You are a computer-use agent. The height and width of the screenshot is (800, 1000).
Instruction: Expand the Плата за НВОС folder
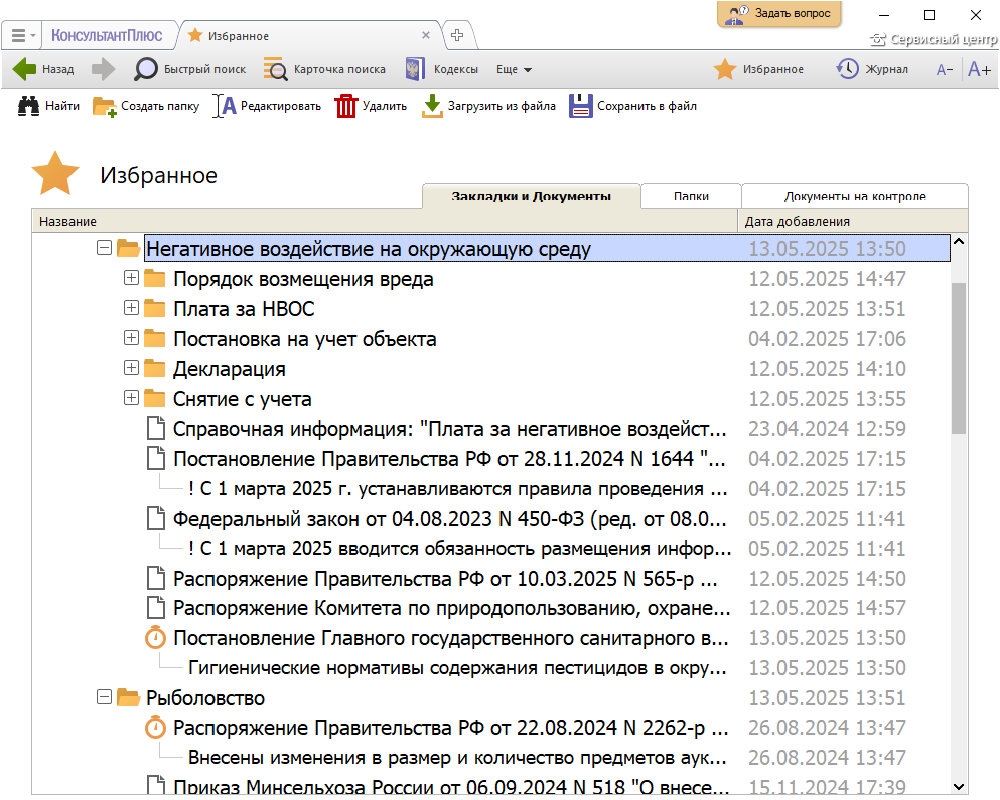point(131,307)
